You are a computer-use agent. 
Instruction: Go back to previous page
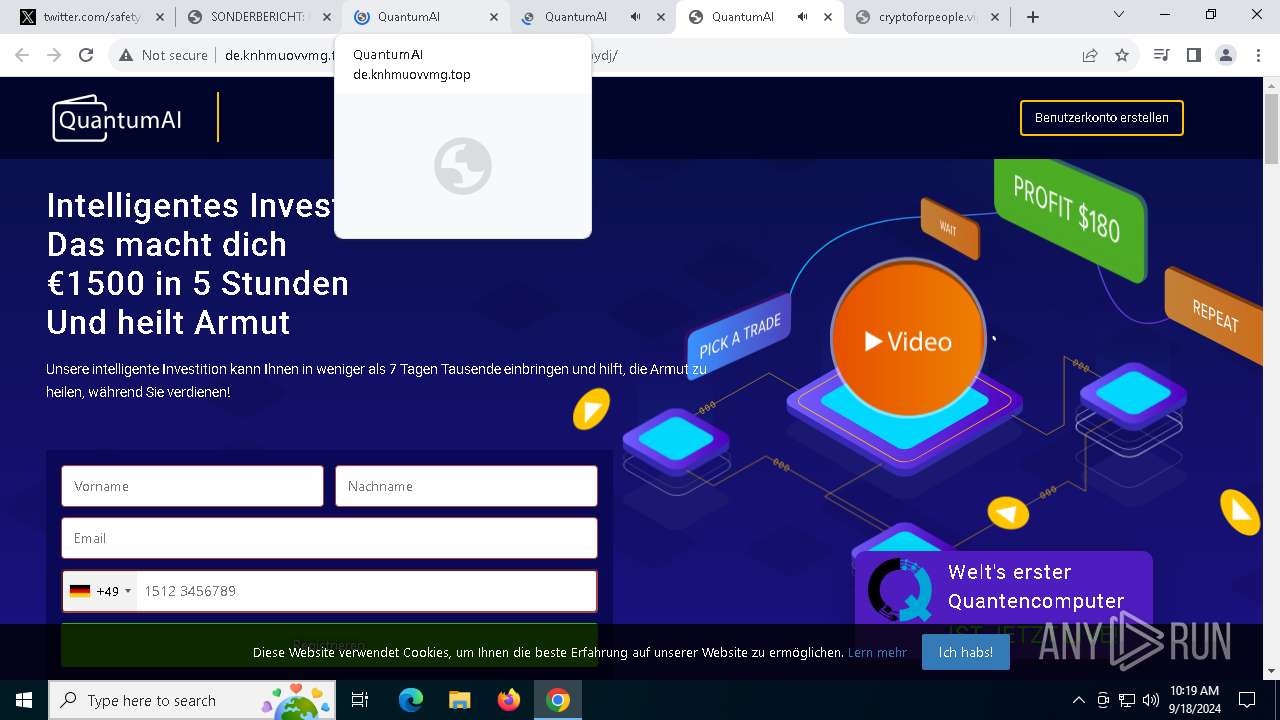coord(22,55)
